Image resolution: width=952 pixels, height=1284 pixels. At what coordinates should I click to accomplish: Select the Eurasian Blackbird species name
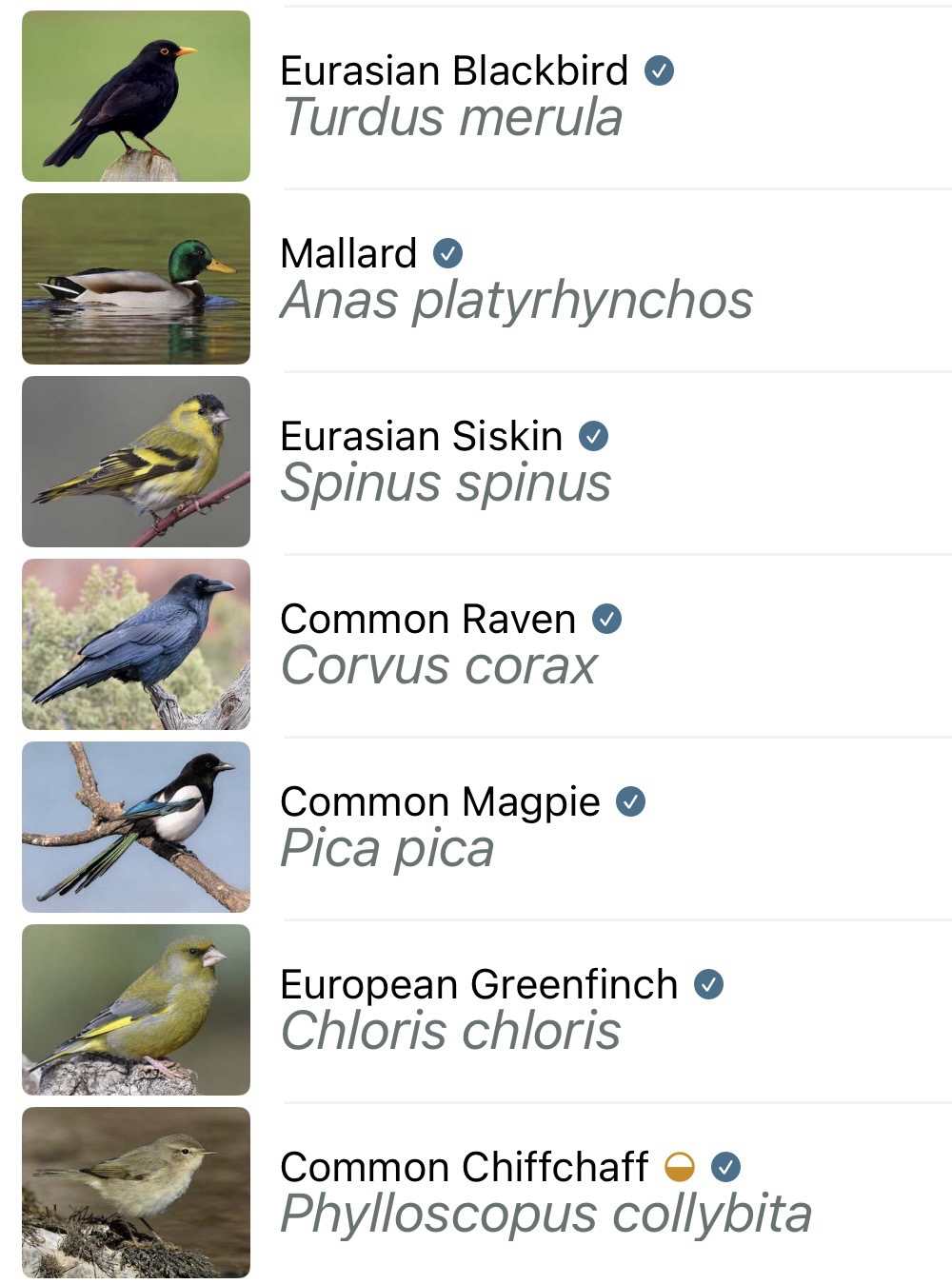click(x=454, y=70)
